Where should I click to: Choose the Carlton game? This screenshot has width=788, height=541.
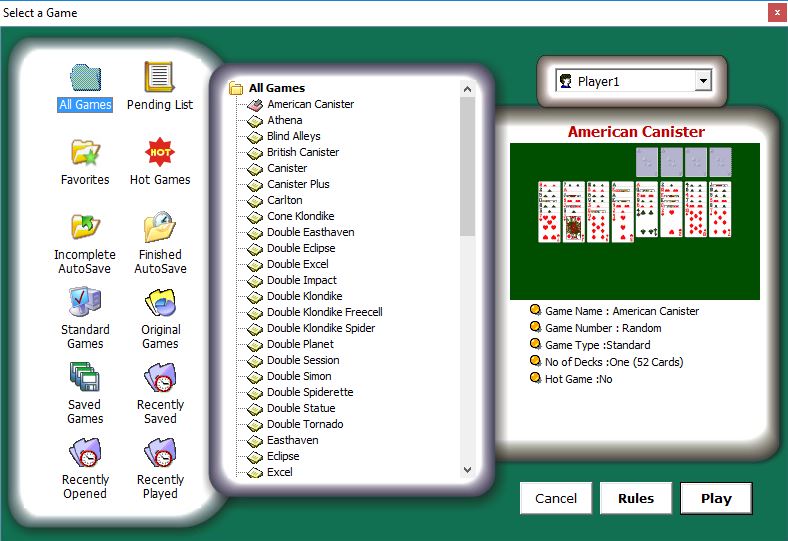click(x=284, y=200)
